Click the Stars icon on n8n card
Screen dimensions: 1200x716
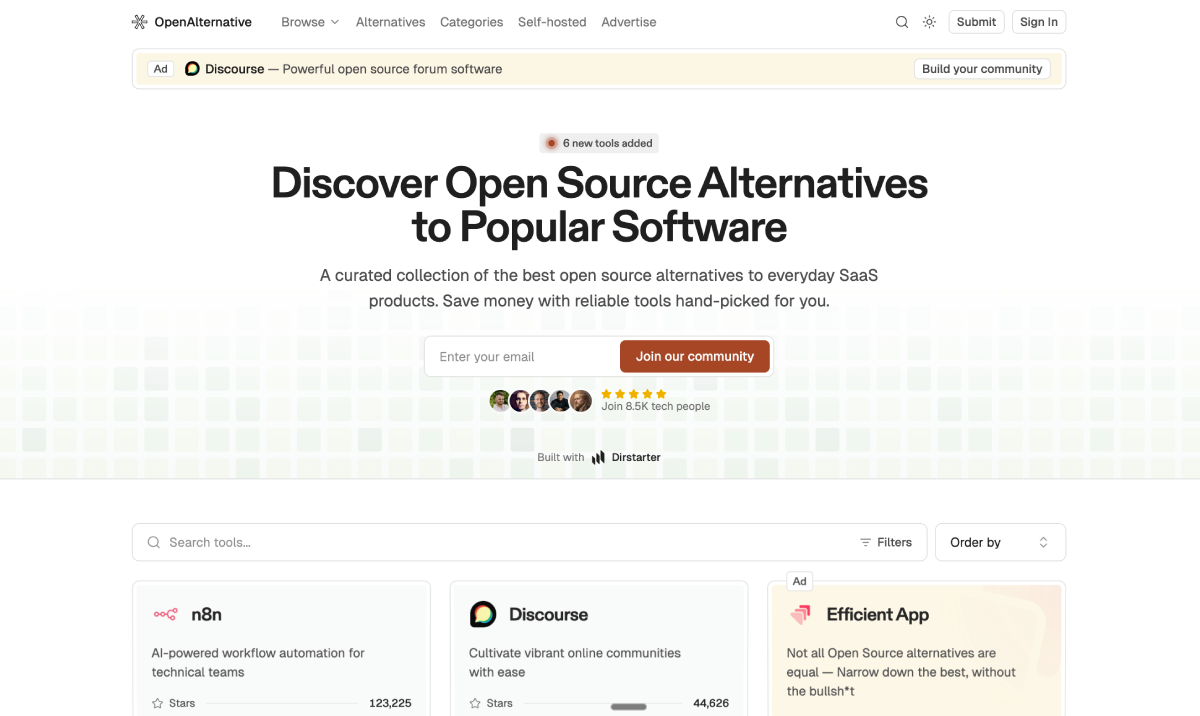click(x=157, y=703)
